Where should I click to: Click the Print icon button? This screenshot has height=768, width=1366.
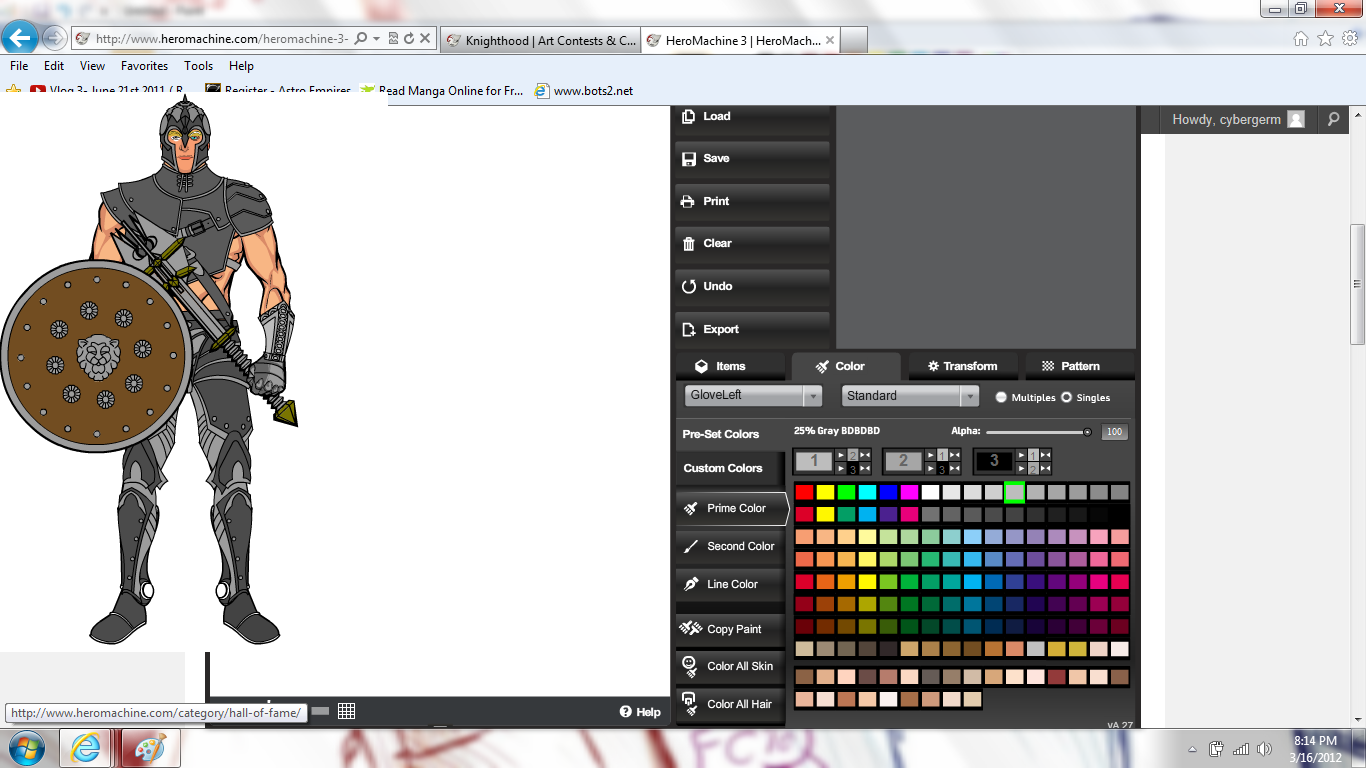(688, 201)
